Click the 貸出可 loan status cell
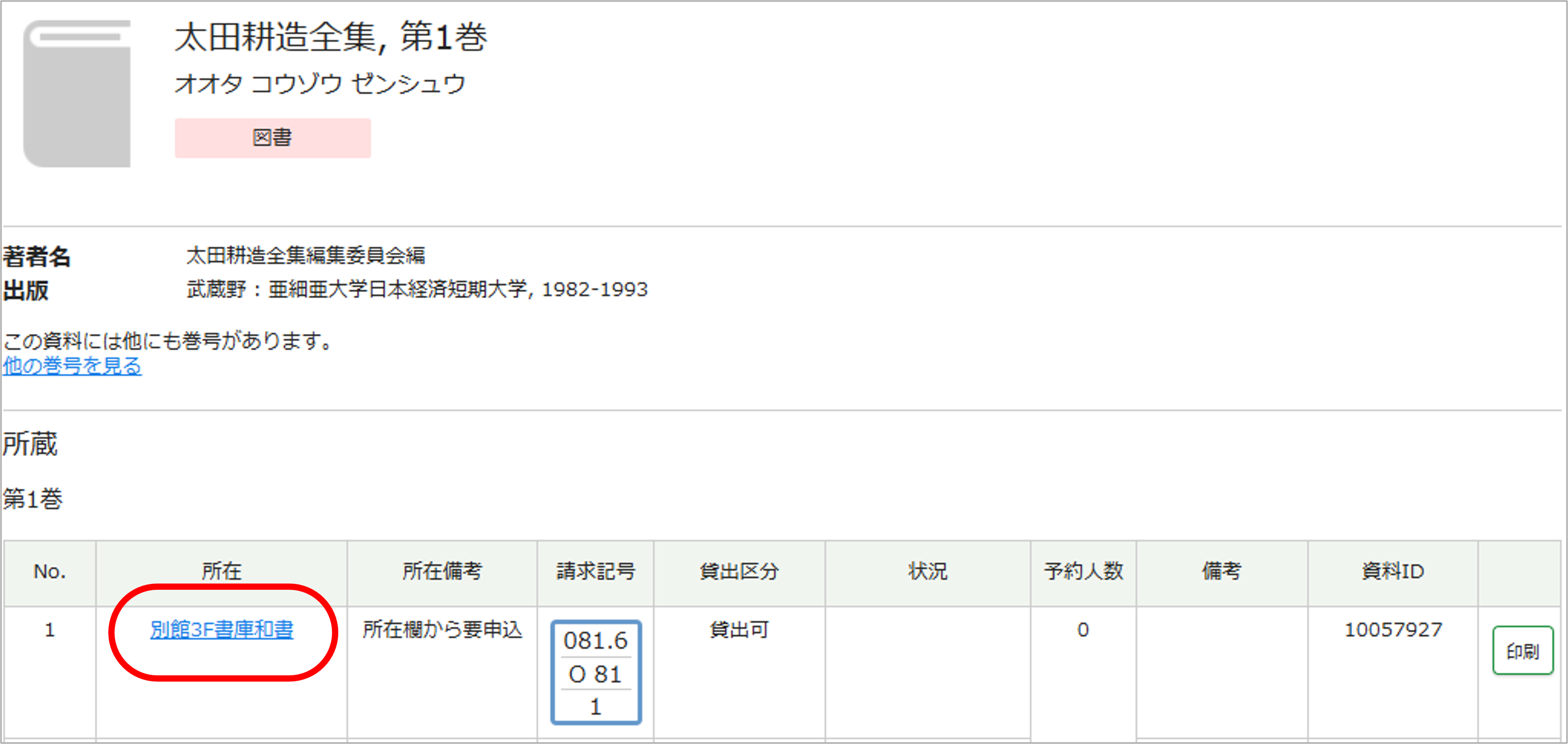The image size is (1568, 744). tap(739, 629)
